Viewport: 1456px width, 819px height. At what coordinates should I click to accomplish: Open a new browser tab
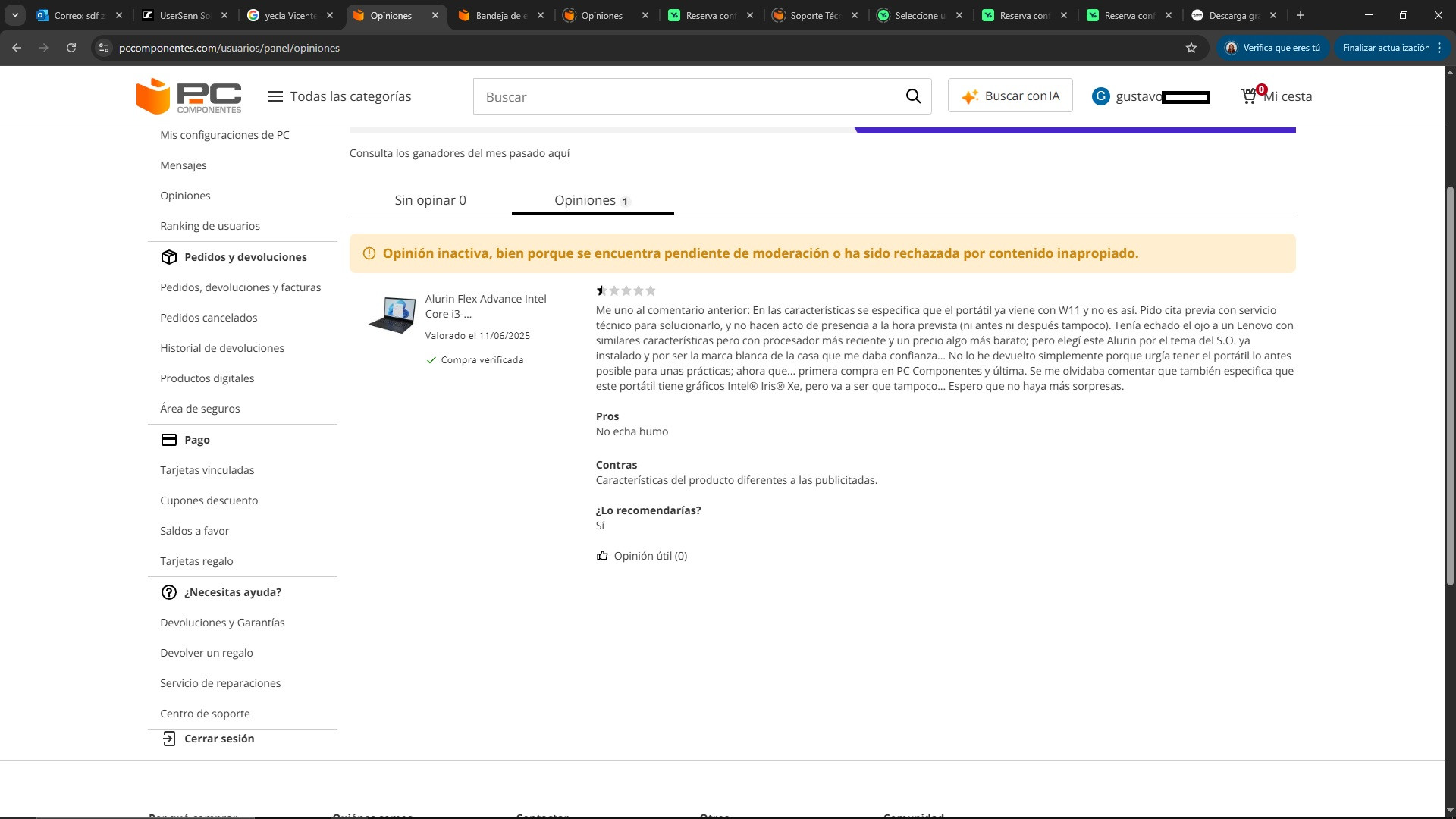[x=1301, y=15]
